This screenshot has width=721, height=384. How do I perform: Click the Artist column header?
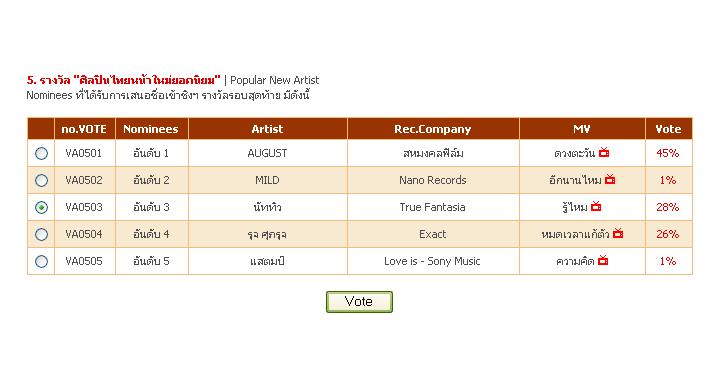click(268, 129)
